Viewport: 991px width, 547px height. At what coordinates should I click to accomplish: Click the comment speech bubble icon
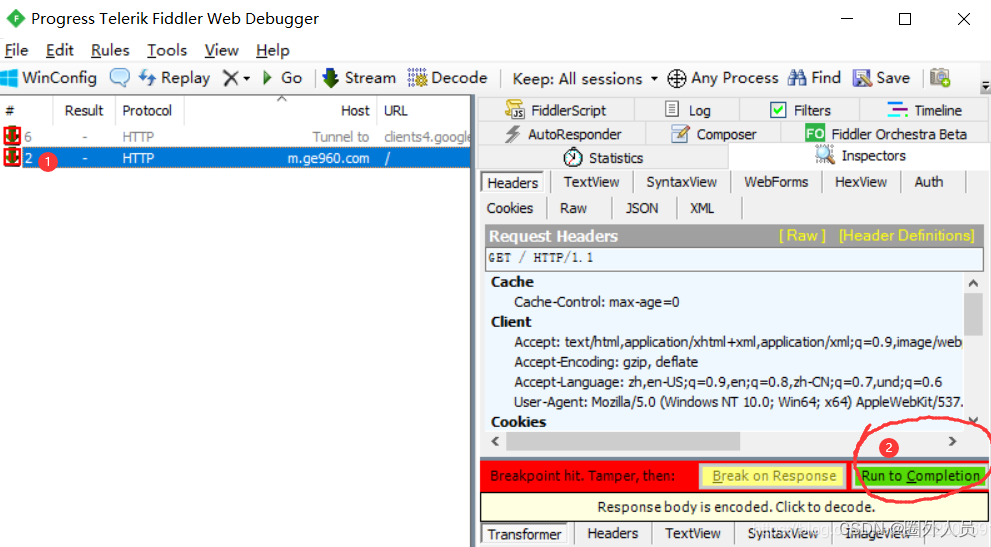pos(119,78)
